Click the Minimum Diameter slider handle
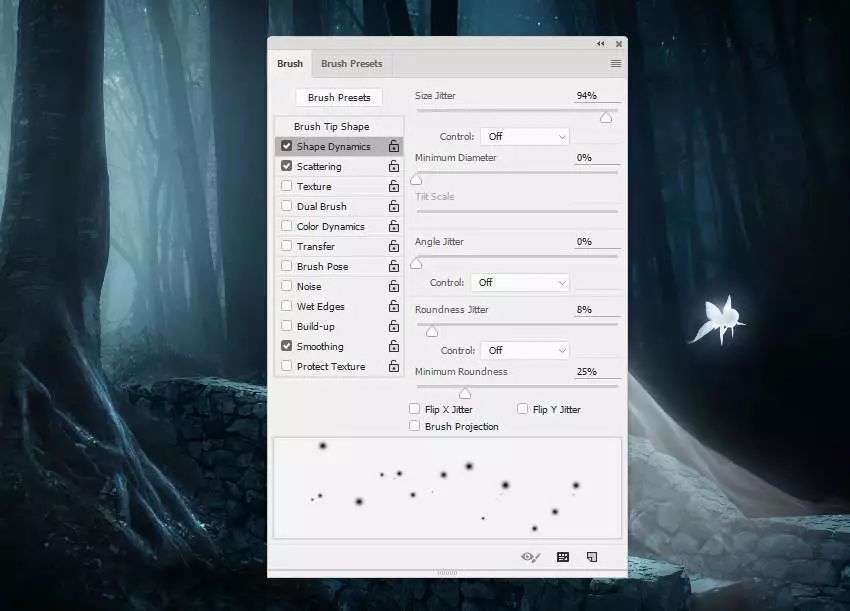 tap(416, 179)
